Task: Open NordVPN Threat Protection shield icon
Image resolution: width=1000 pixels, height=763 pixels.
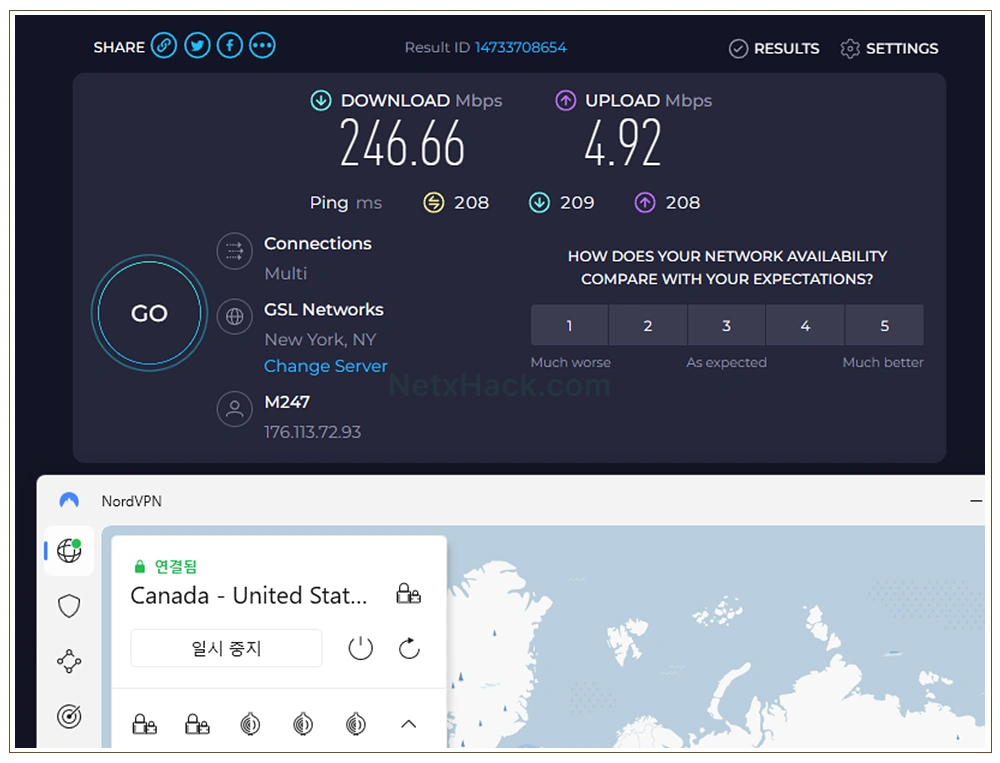Action: [x=69, y=606]
